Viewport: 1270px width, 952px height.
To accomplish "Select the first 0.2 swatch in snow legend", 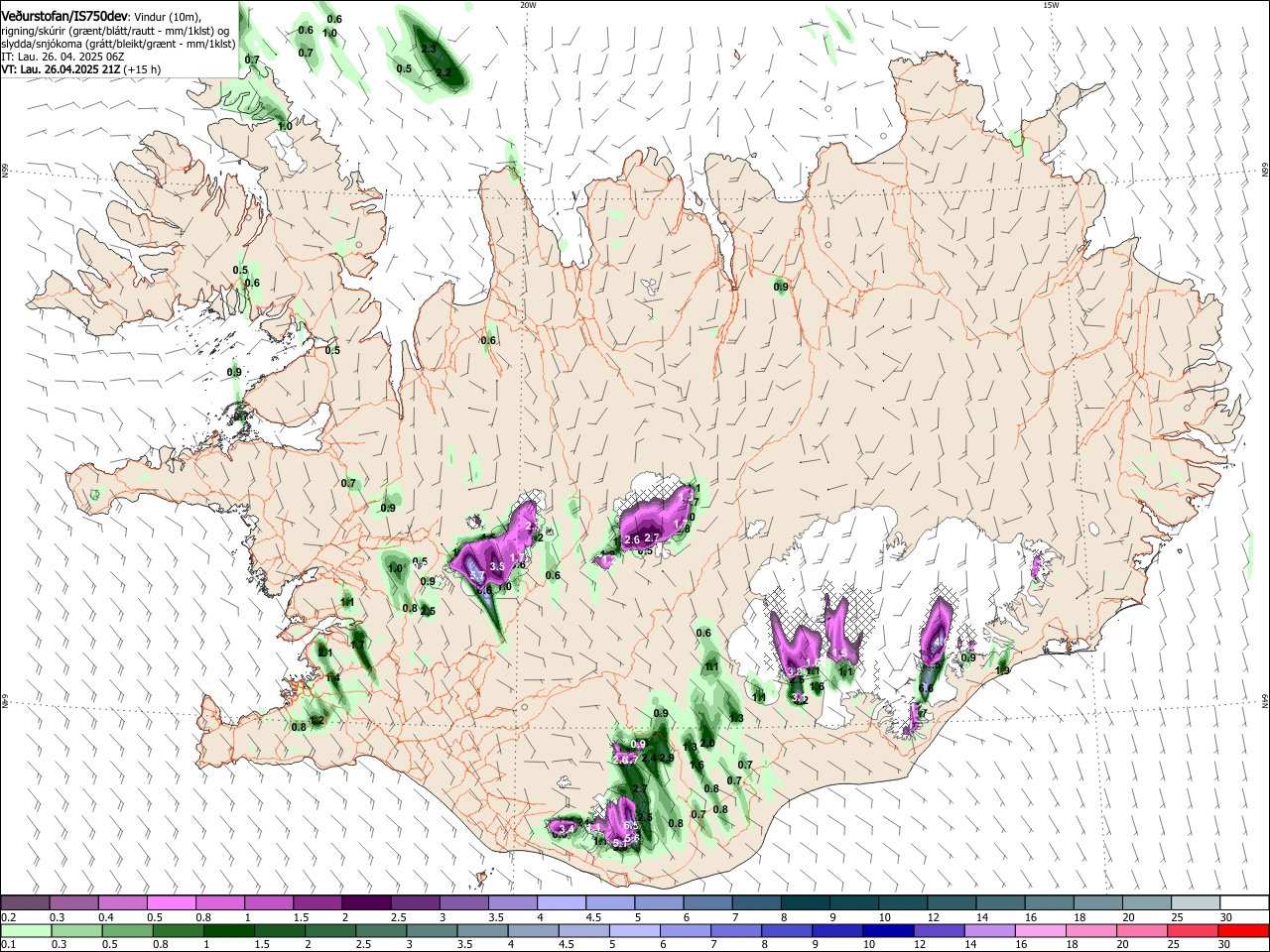I will click(24, 902).
